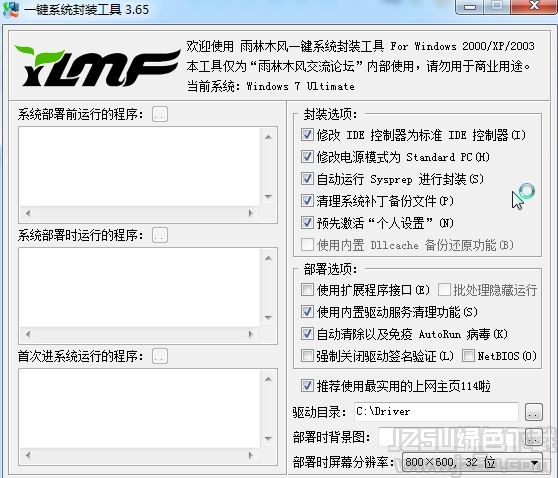Toggle 使用内置驱动服务清理功能 checkbox
The image size is (558, 478).
307,312
